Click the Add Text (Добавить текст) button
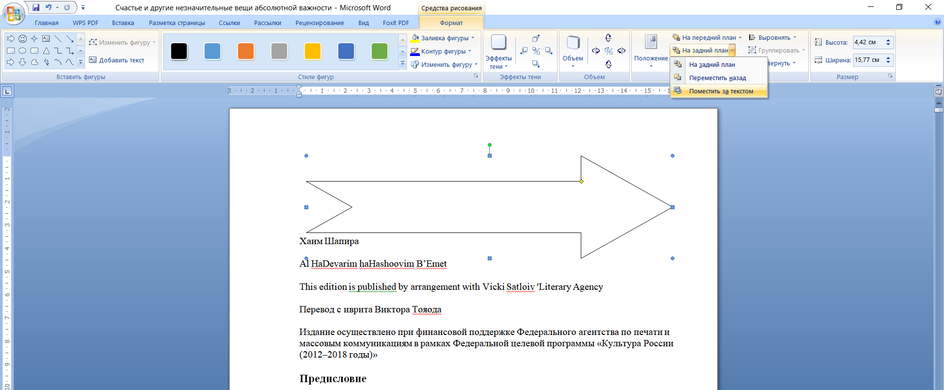Viewport: 944px width, 390px height. coord(117,60)
